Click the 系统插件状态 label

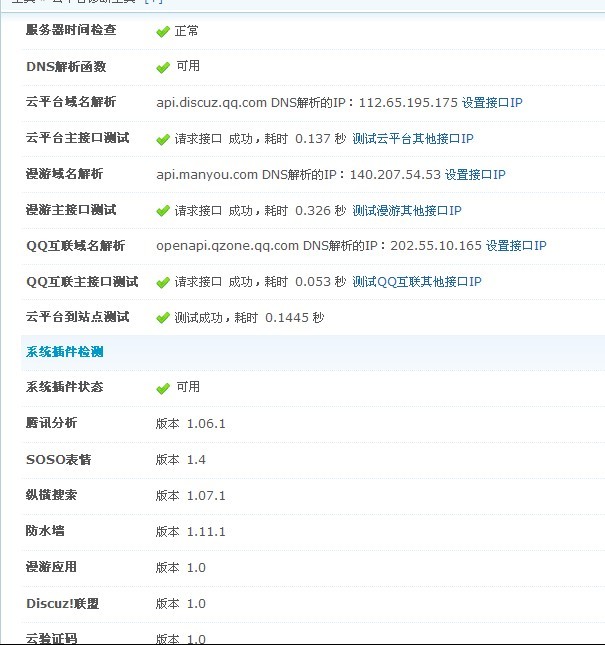64,387
